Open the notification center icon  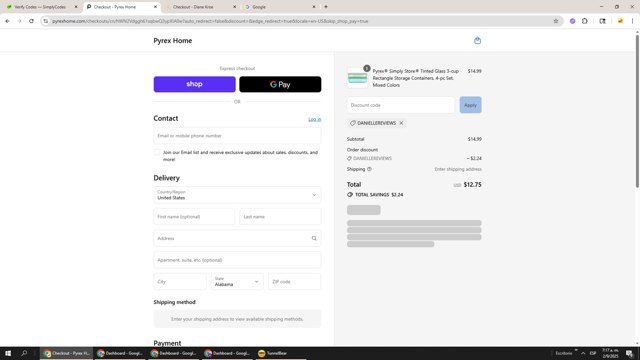[630, 353]
